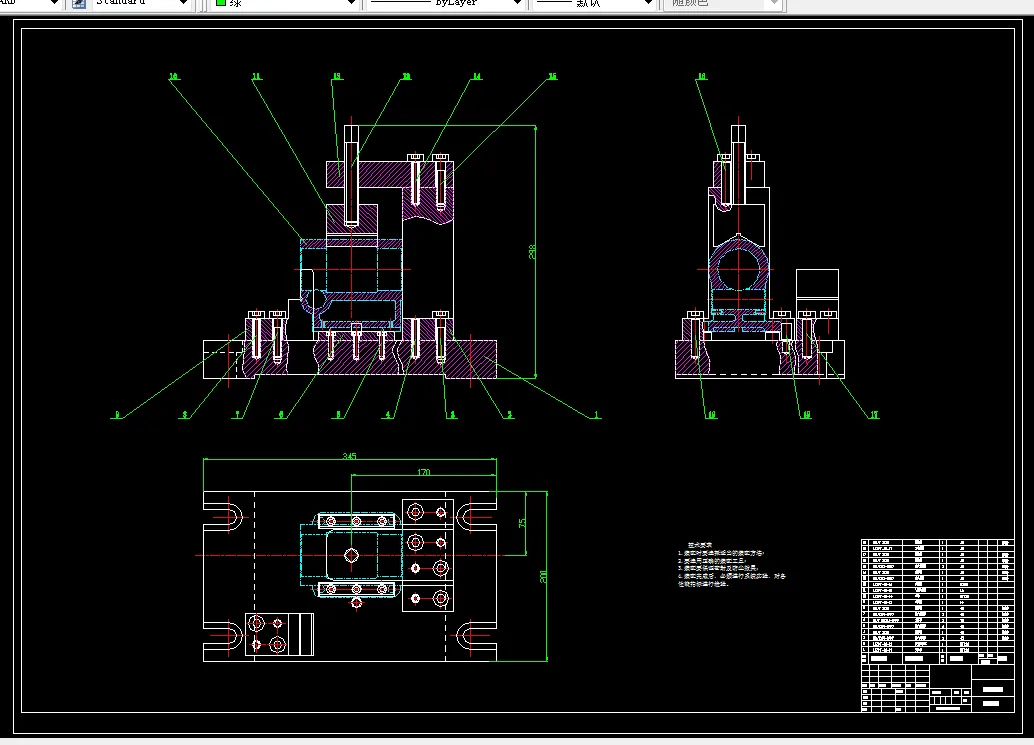Viewport: 1034px width, 745px height.
Task: Click part balloon number 16 on side view
Action: coord(702,76)
